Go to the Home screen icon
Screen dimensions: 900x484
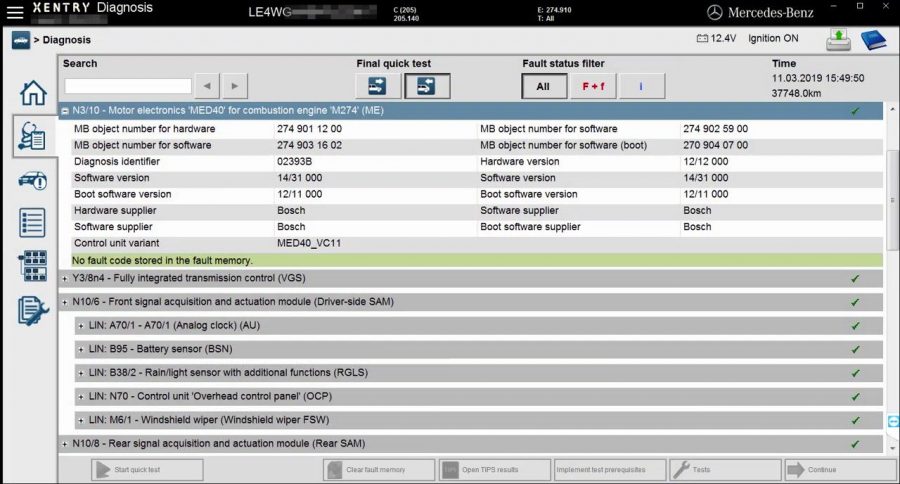pos(33,92)
